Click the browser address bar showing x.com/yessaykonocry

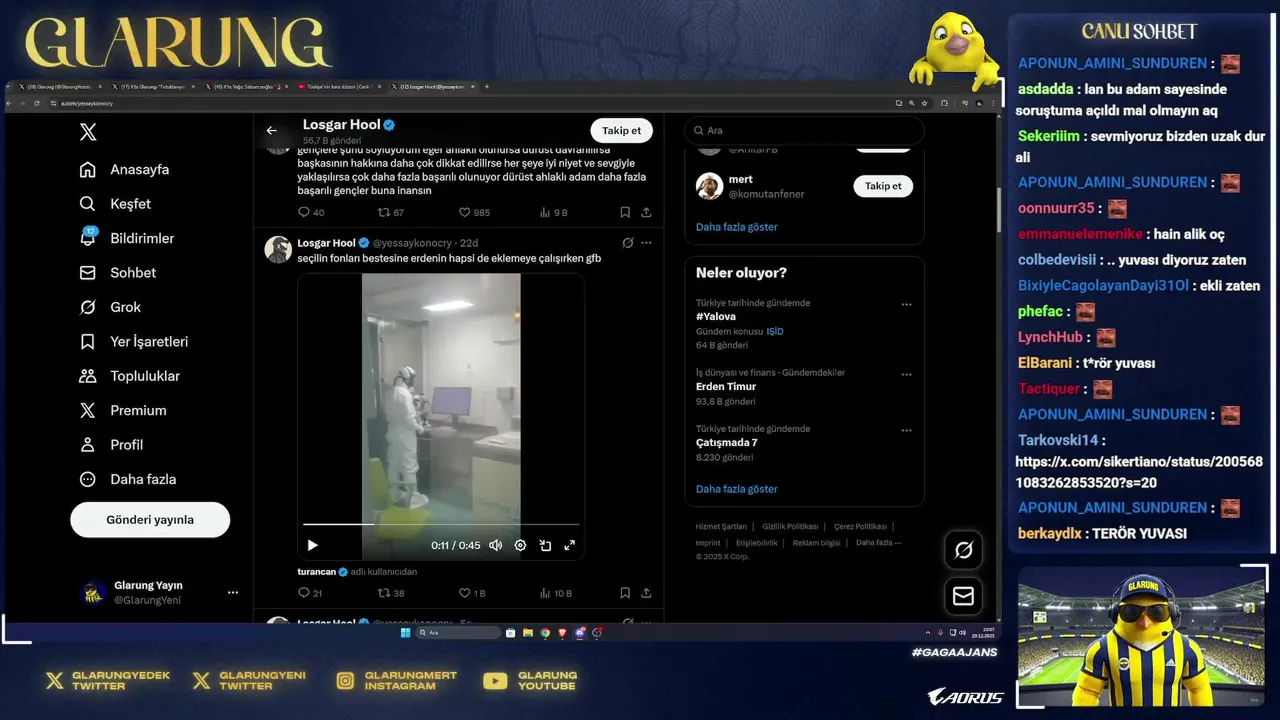[470, 103]
